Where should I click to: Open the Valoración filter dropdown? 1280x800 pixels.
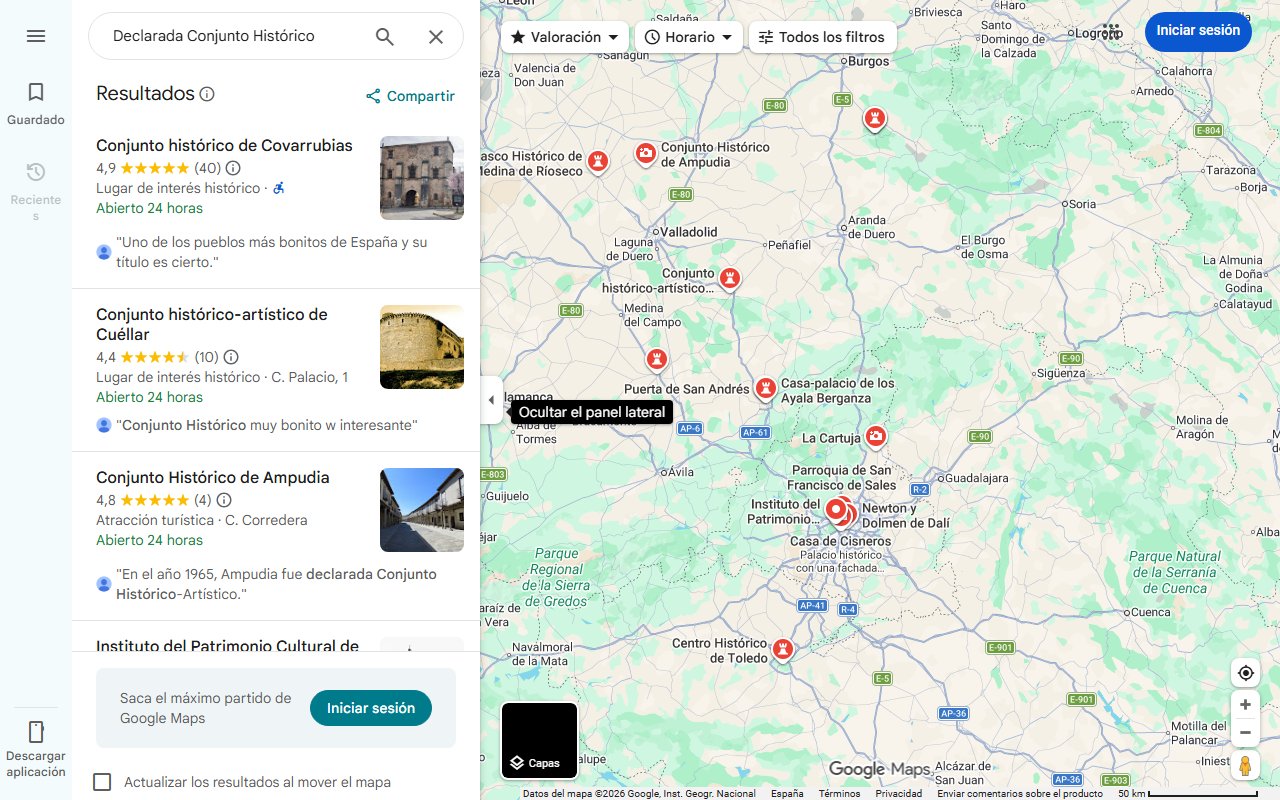(563, 36)
